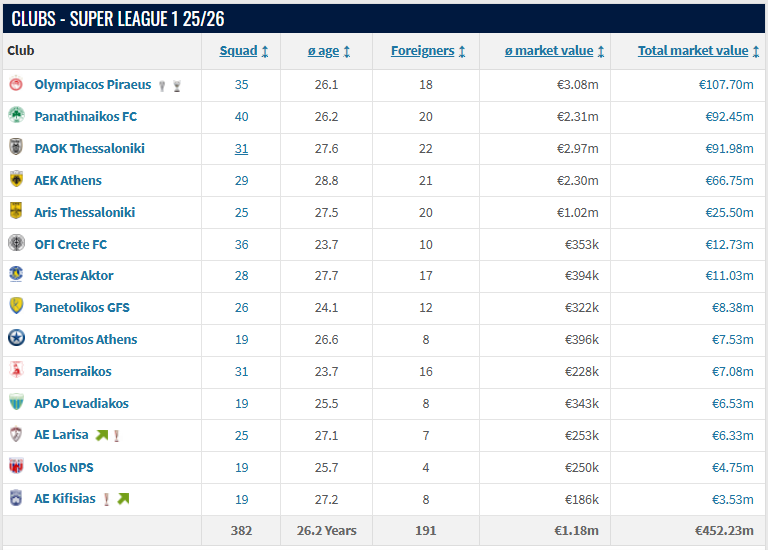Screen dimensions: 768x550
Task: Click the Panathinaikos FC club crest
Action: tap(16, 116)
